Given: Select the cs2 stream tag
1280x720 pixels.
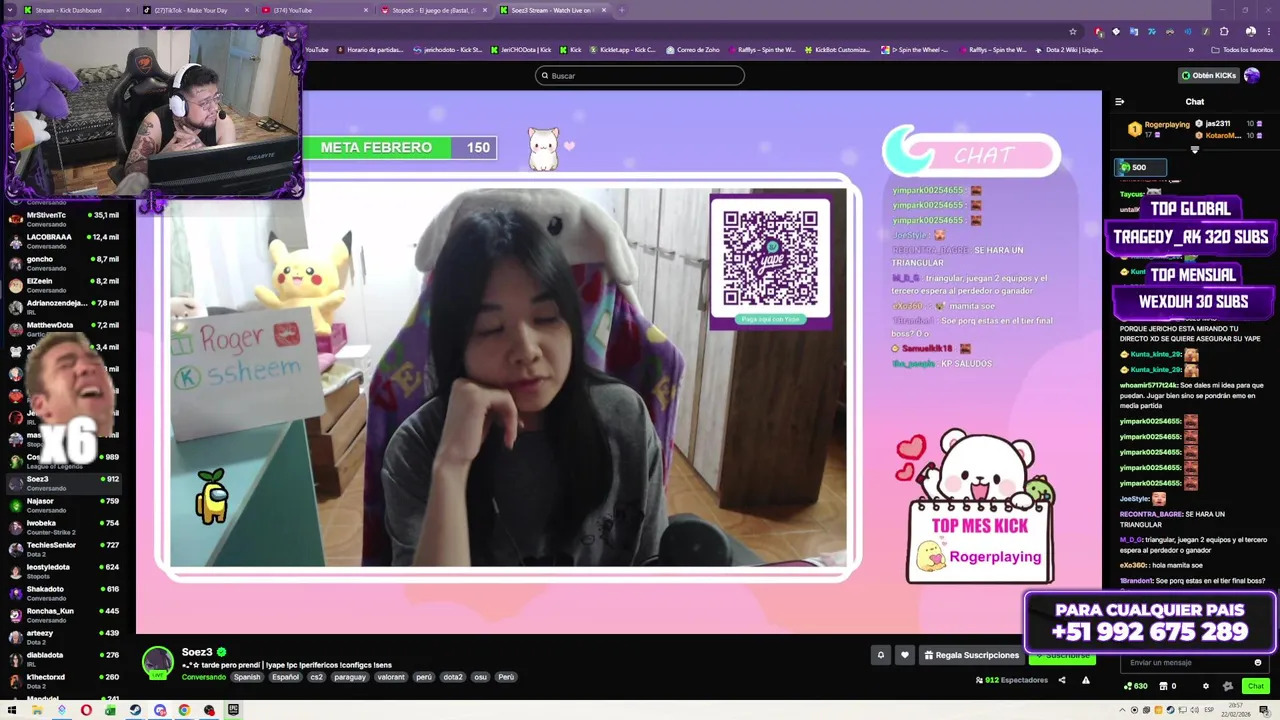Looking at the screenshot, I should 316,677.
